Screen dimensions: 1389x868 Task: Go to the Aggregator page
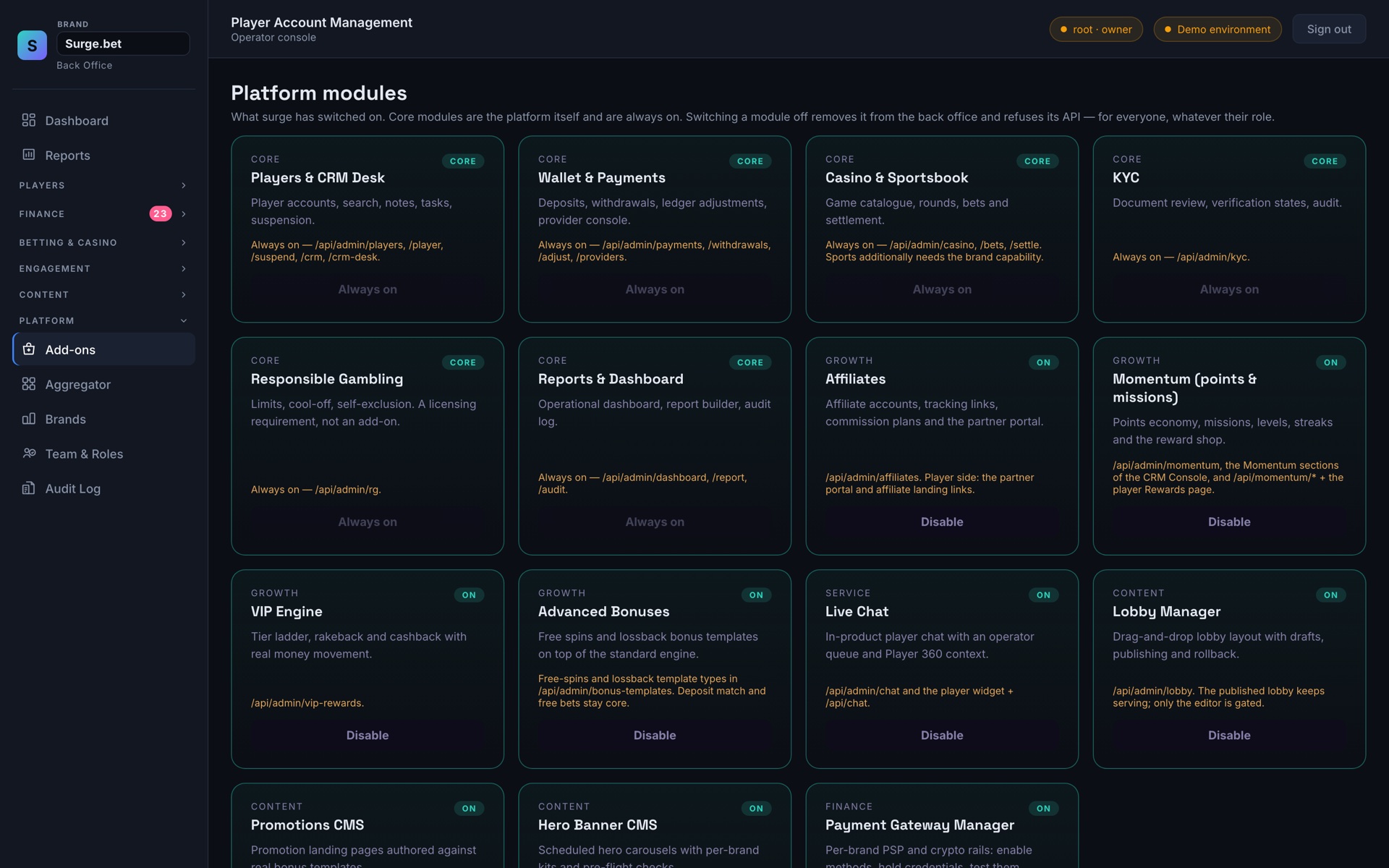tap(103, 384)
